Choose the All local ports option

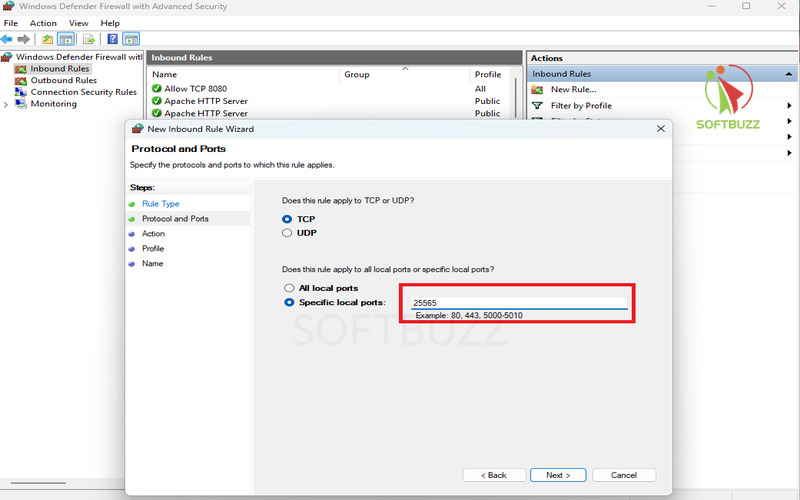pos(289,288)
